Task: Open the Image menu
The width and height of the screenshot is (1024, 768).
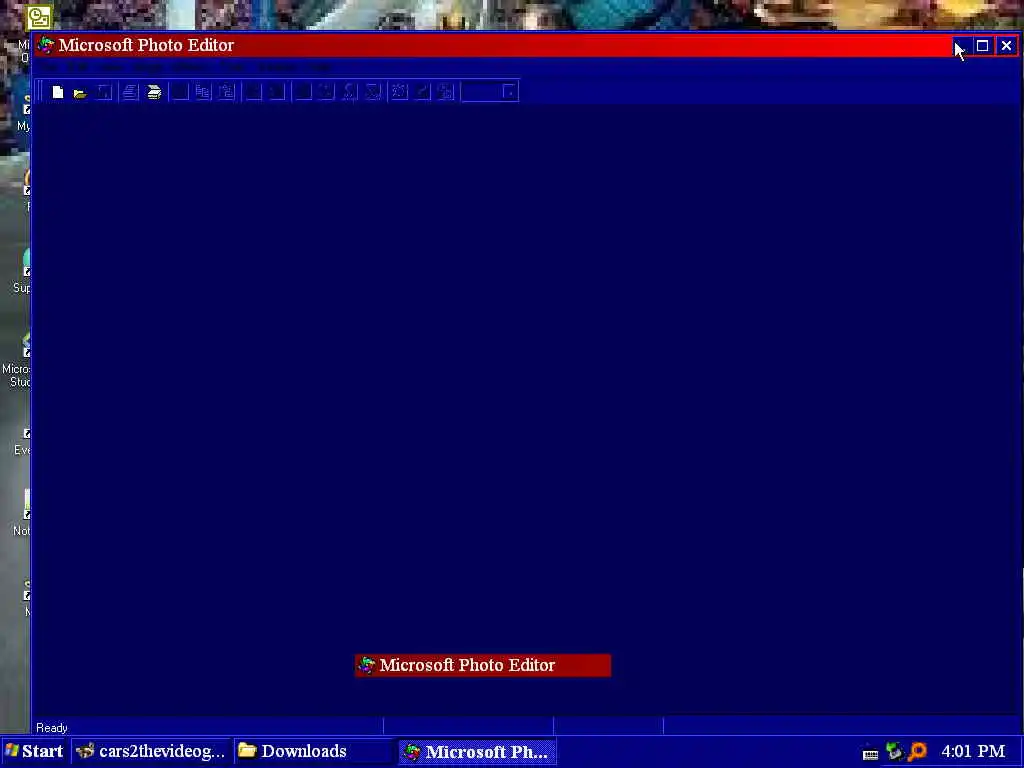Action: pyautogui.click(x=149, y=67)
